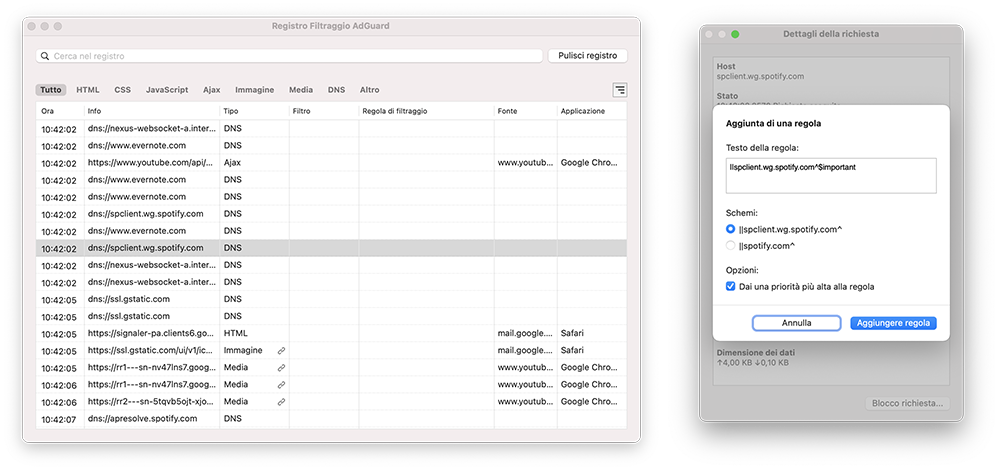Click the green zoom button of Dettagli della richiesta

735,34
